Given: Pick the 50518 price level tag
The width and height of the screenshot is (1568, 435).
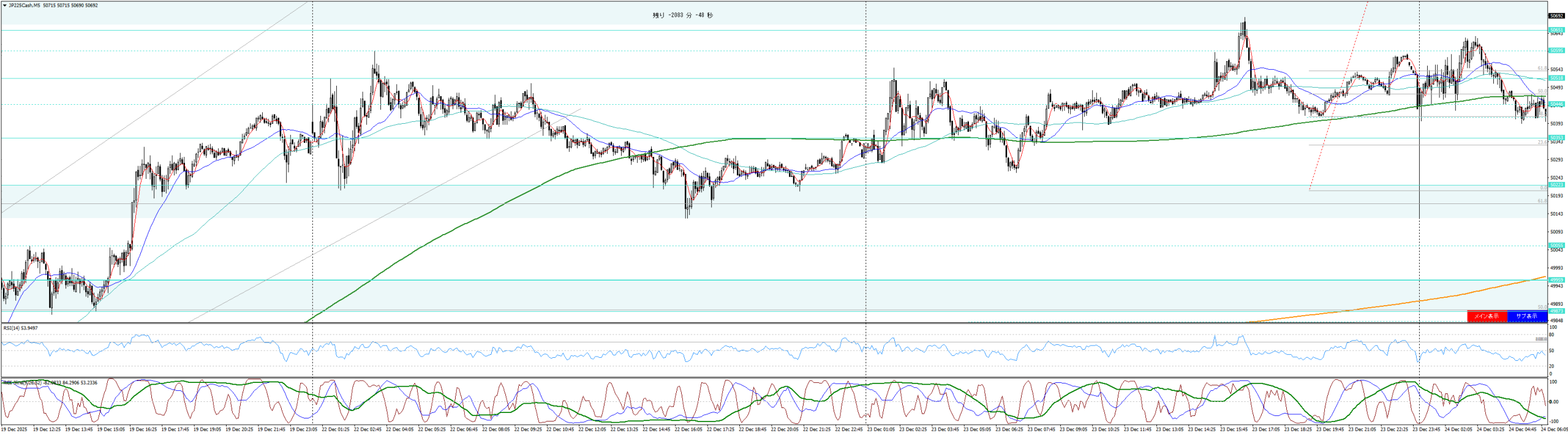Looking at the screenshot, I should click(x=1556, y=78).
